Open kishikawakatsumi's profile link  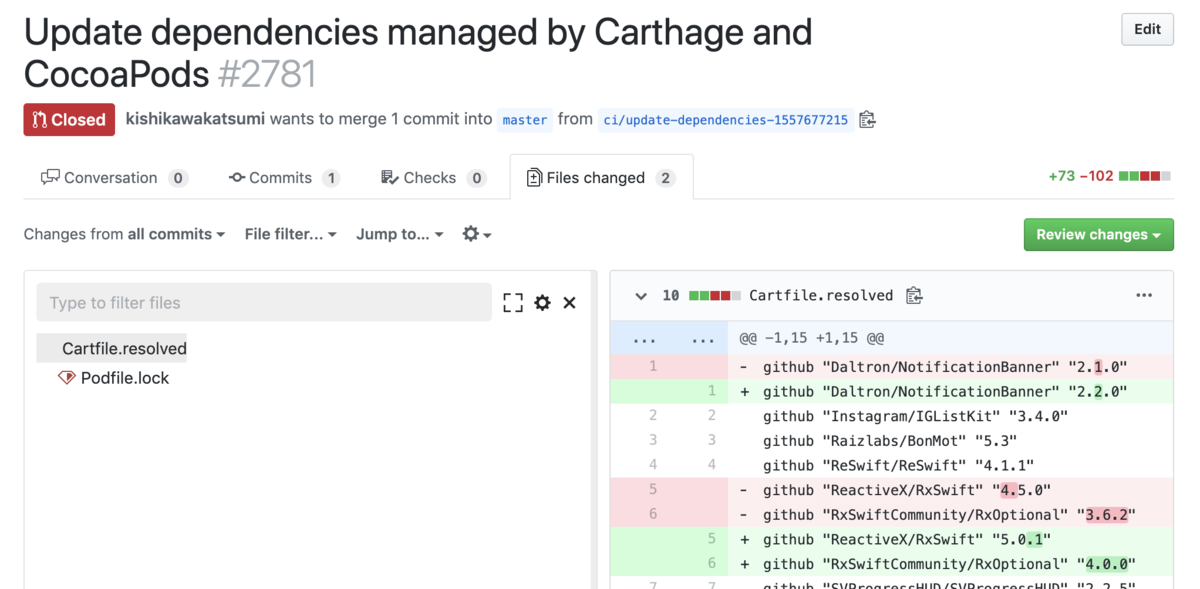coord(195,119)
